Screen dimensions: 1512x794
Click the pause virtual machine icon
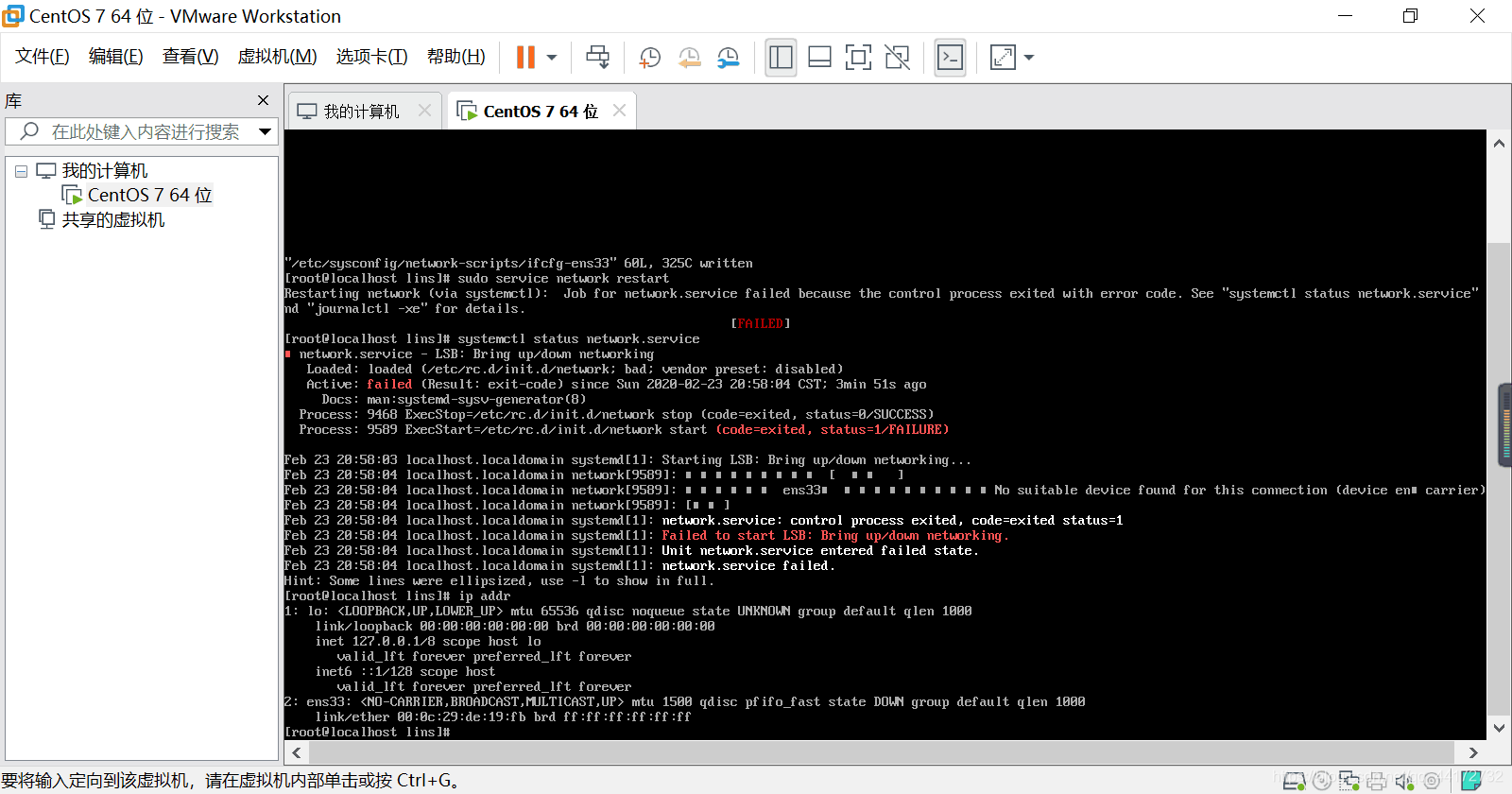[525, 58]
